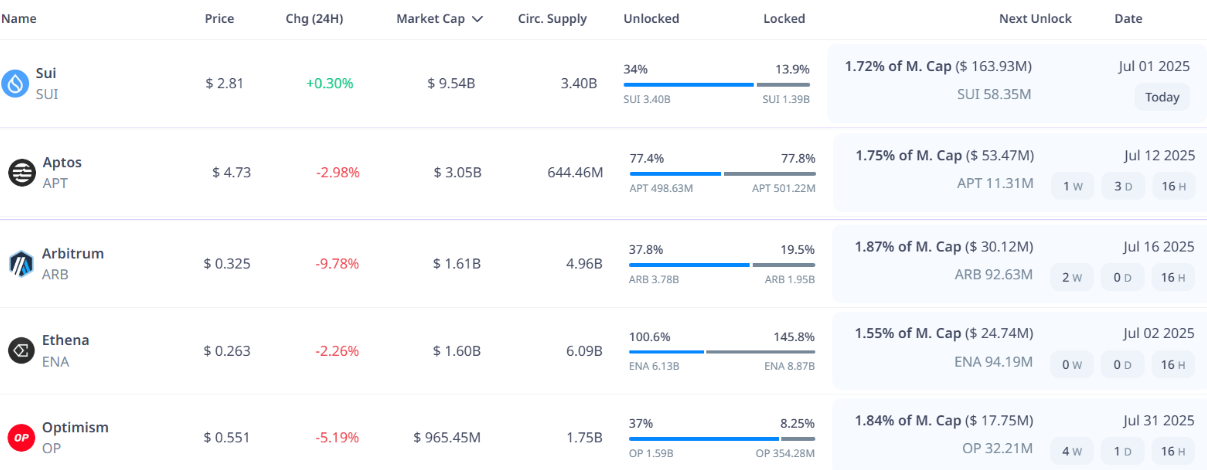Sort table by Chg (24H) header
Screen dimensions: 1207x470
[314, 19]
